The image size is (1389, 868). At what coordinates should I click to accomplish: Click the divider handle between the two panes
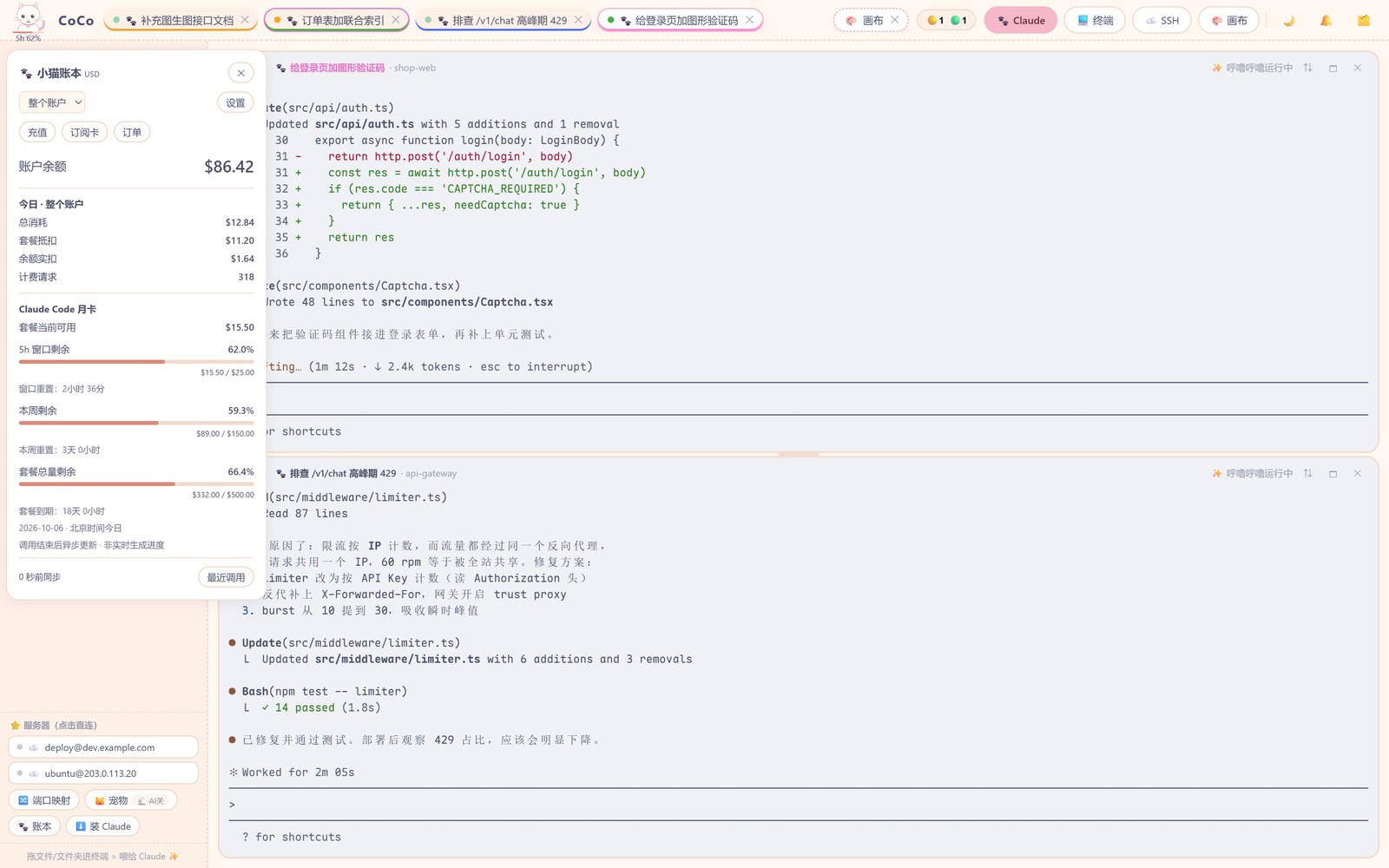(x=799, y=454)
